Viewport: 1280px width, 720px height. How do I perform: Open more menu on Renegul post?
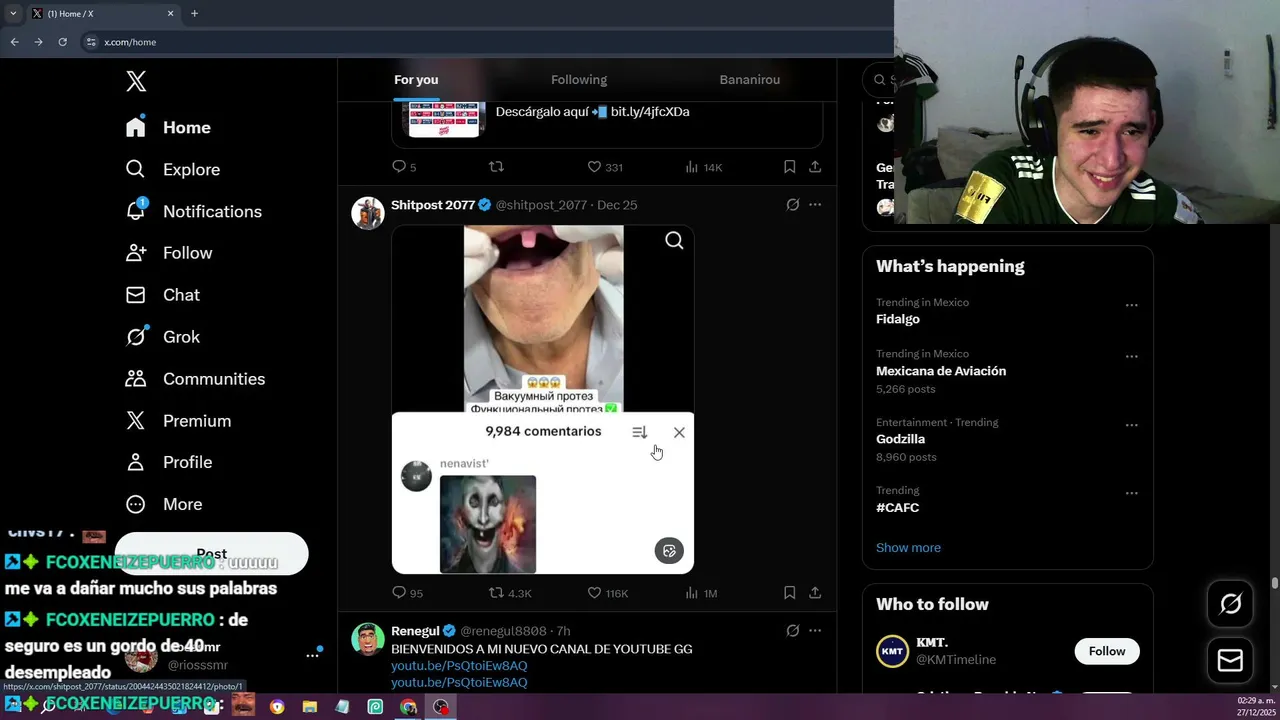pyautogui.click(x=815, y=631)
